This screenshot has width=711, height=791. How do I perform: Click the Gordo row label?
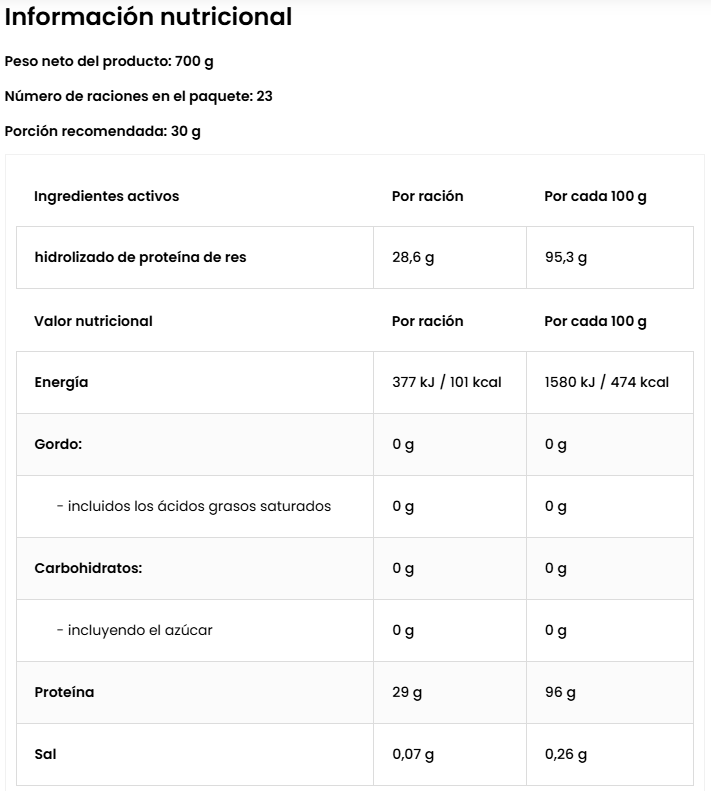click(58, 444)
